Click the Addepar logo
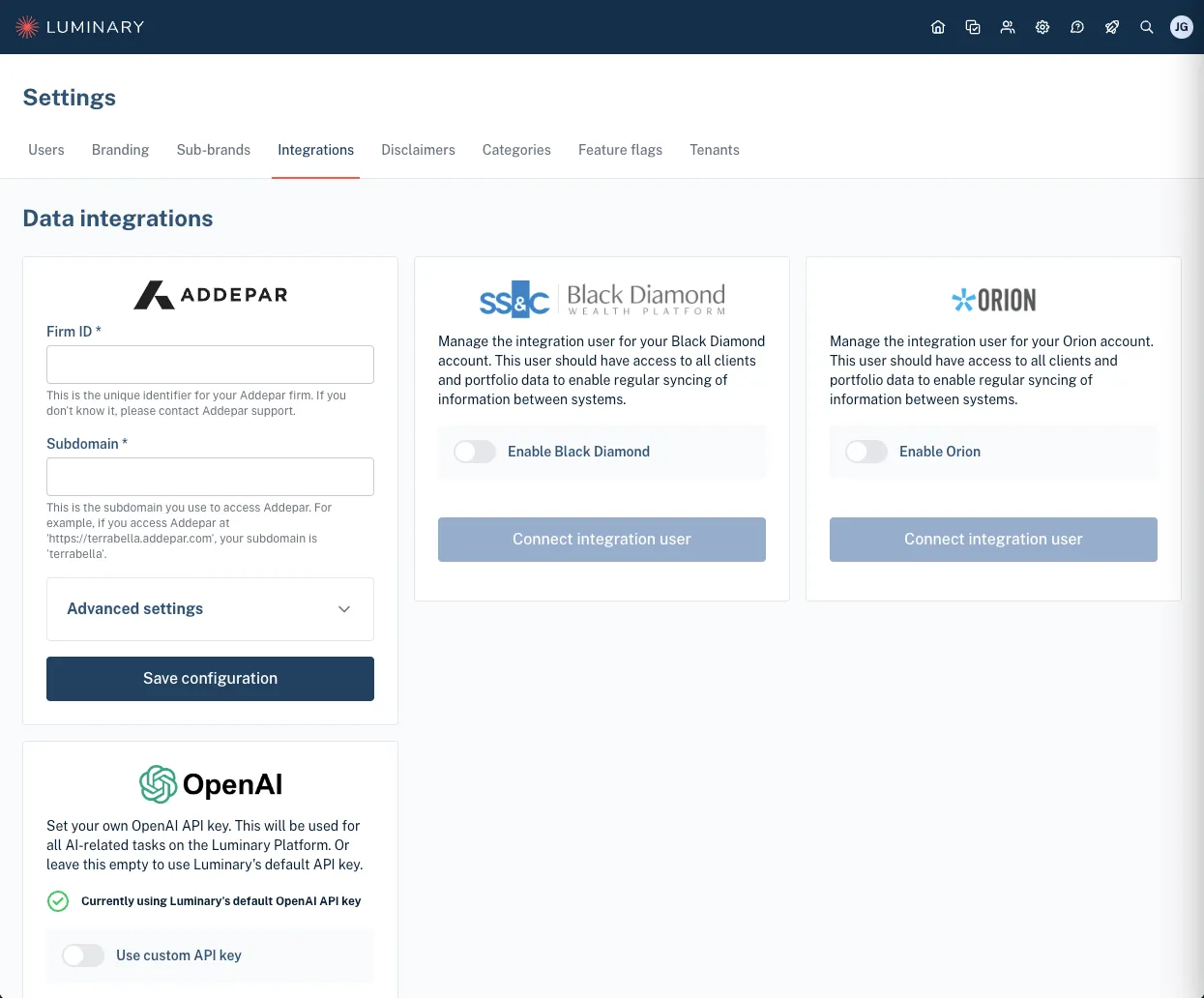Screen dimensions: 1204x998 [x=210, y=295]
